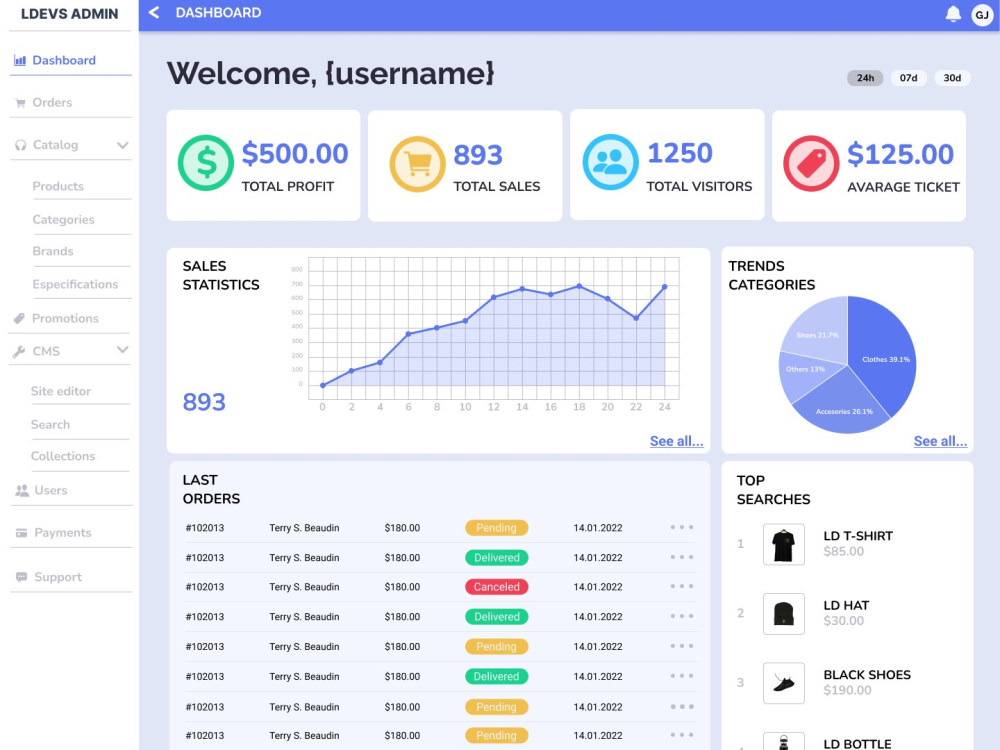This screenshot has width=1000, height=750.
Task: Open the Especifications page
Action: [75, 284]
